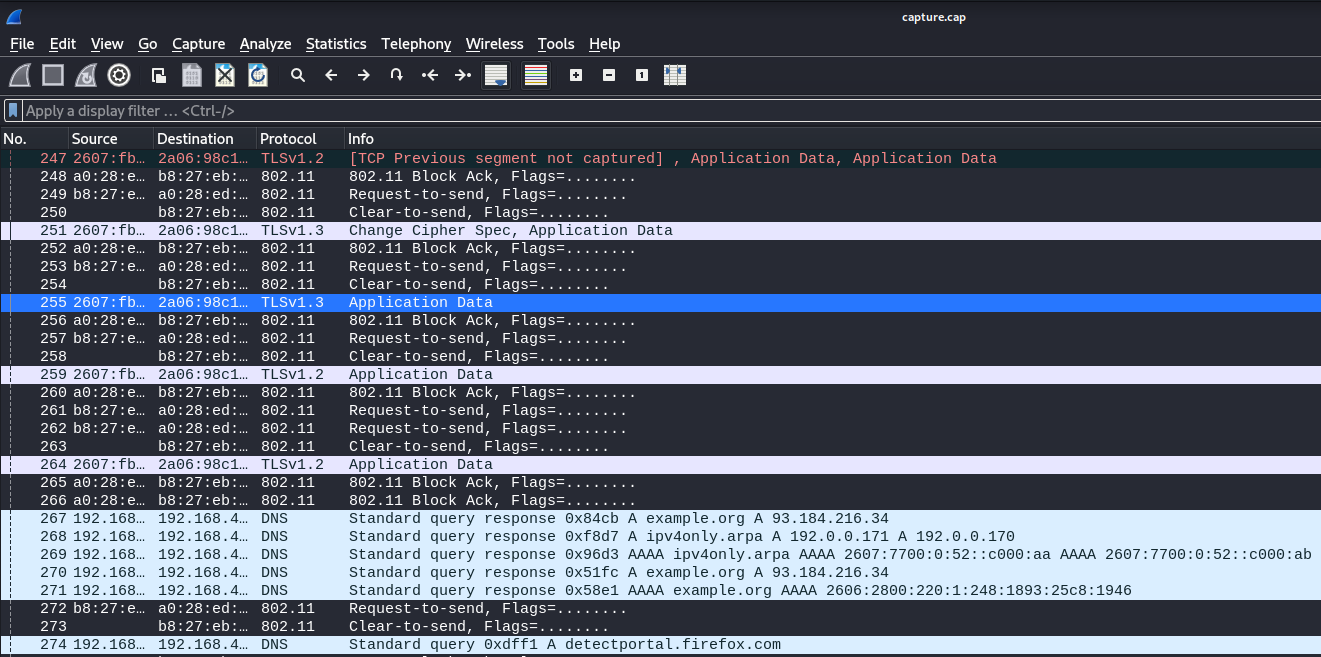The height and width of the screenshot is (657, 1321).
Task: Select packet 270 DNS response 0x51fc
Action: pos(660,572)
